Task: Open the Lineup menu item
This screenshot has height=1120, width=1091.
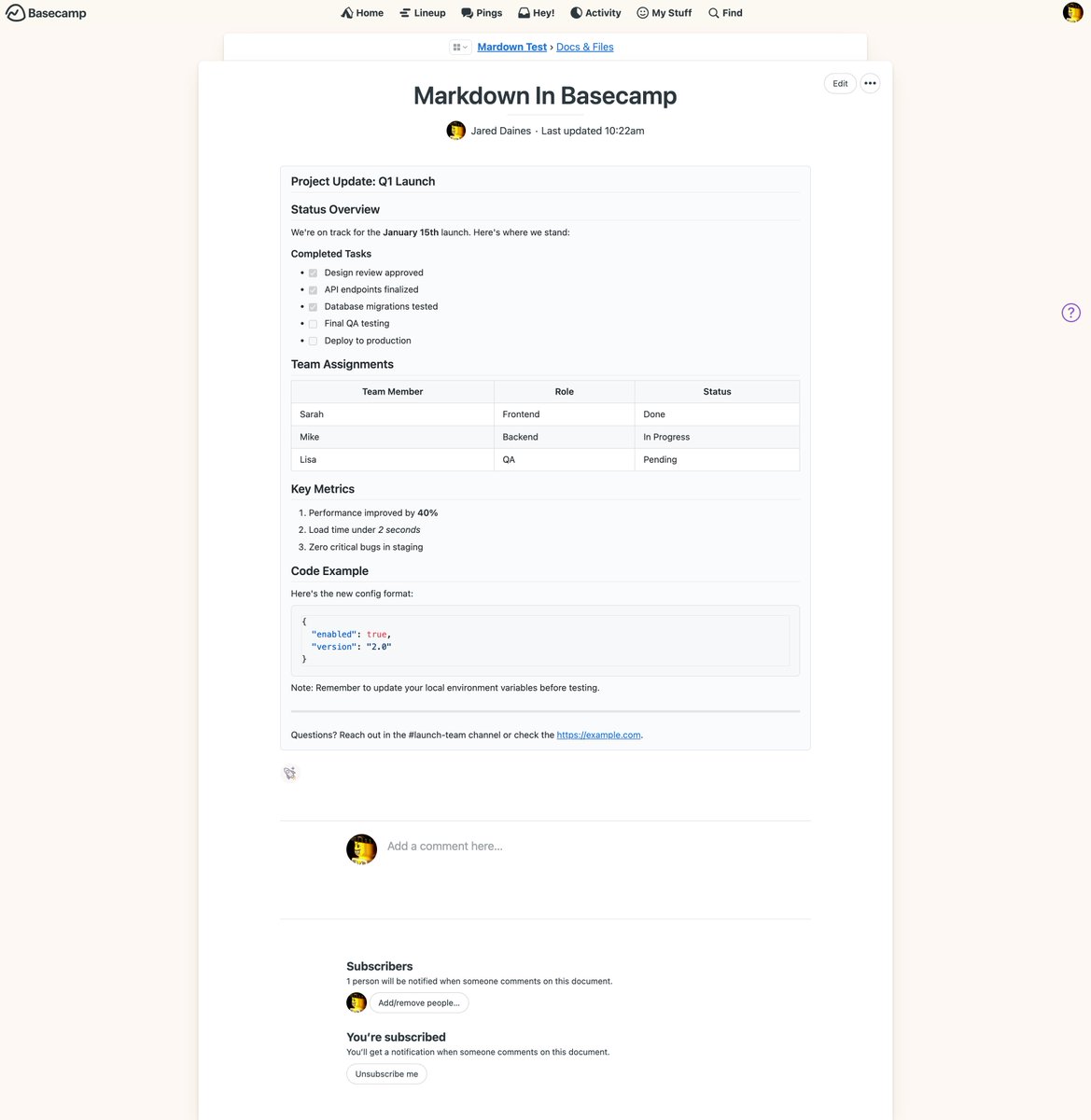Action: coord(423,13)
